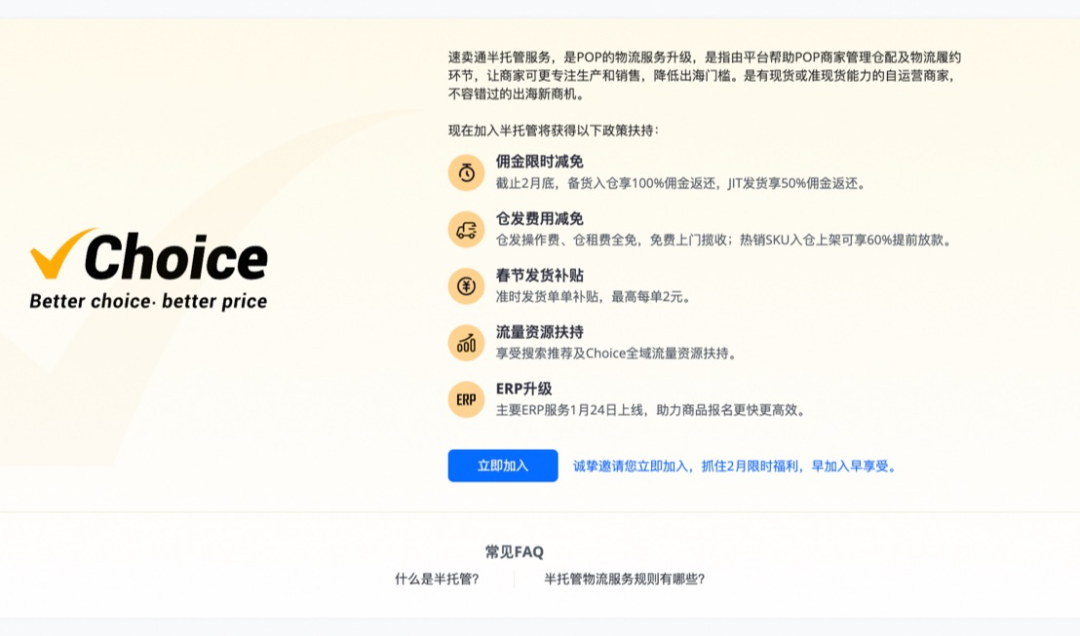Click the stopwatch icon beside 佣金限时减免
The image size is (1080, 636).
465,171
